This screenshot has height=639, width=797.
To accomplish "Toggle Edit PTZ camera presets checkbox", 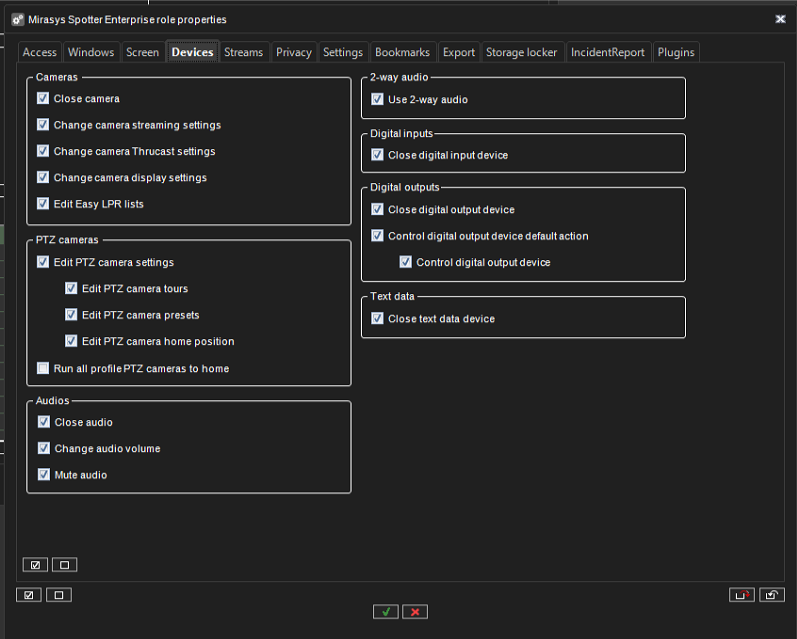I will point(71,315).
